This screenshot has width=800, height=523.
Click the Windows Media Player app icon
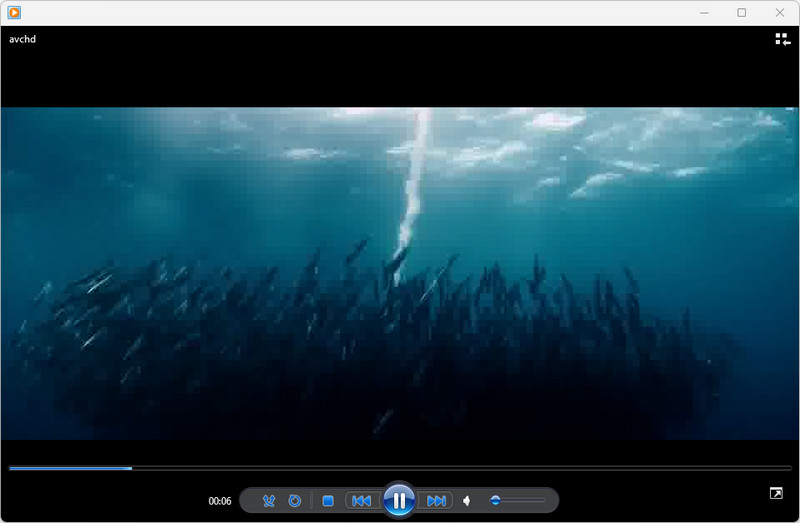(x=14, y=12)
